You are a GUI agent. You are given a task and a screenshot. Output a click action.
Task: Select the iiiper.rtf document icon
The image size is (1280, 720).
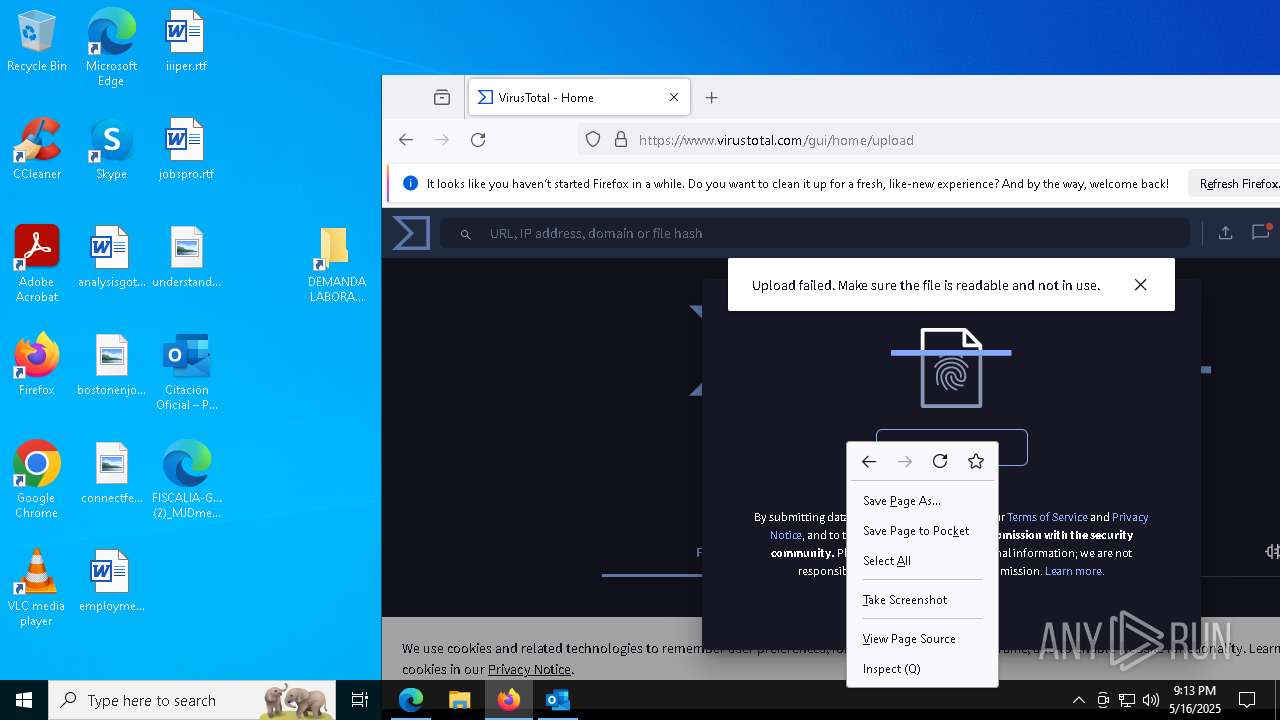185,42
